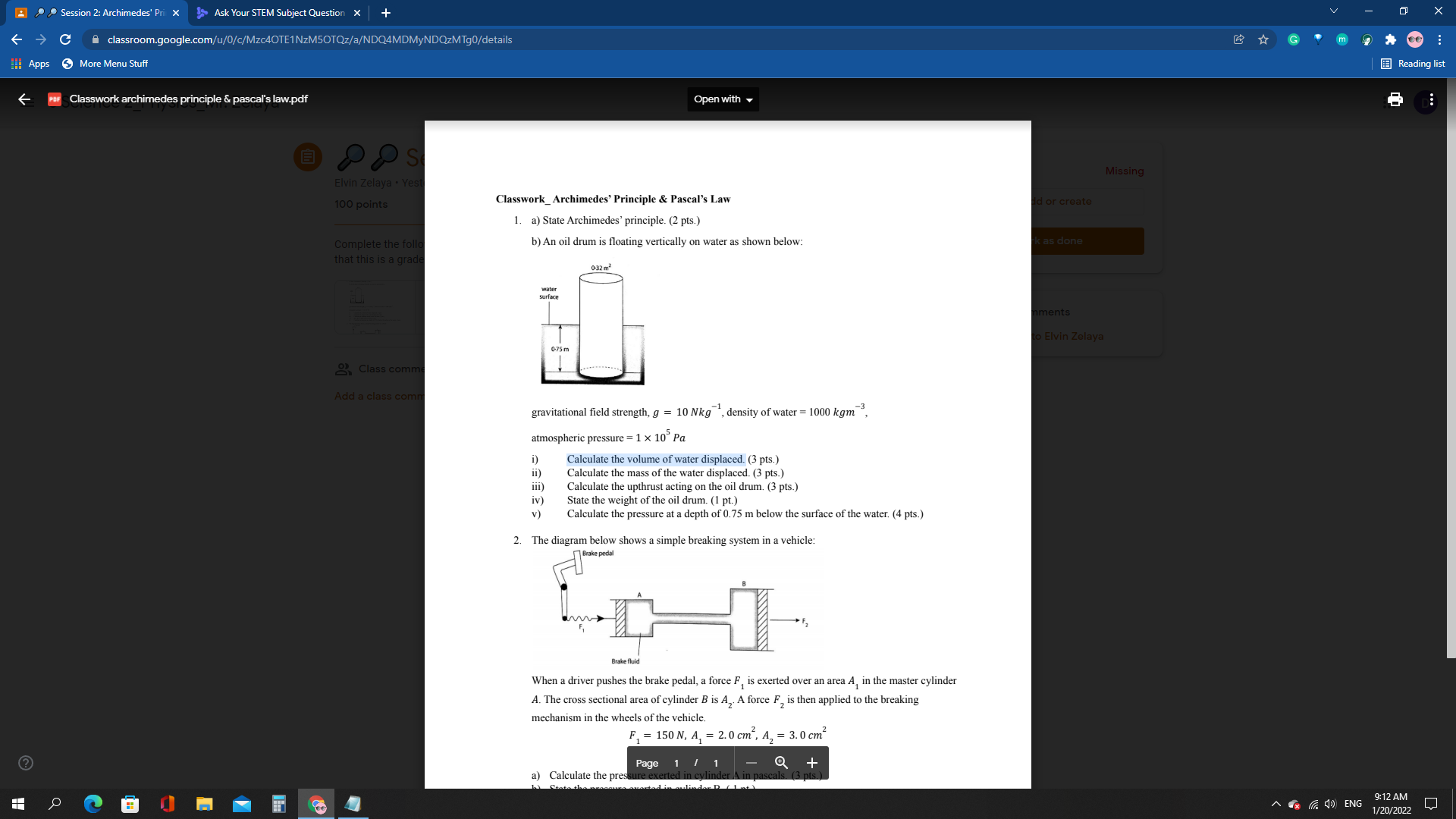Select the address bar URL
This screenshot has height=819, width=1456.
coord(309,39)
